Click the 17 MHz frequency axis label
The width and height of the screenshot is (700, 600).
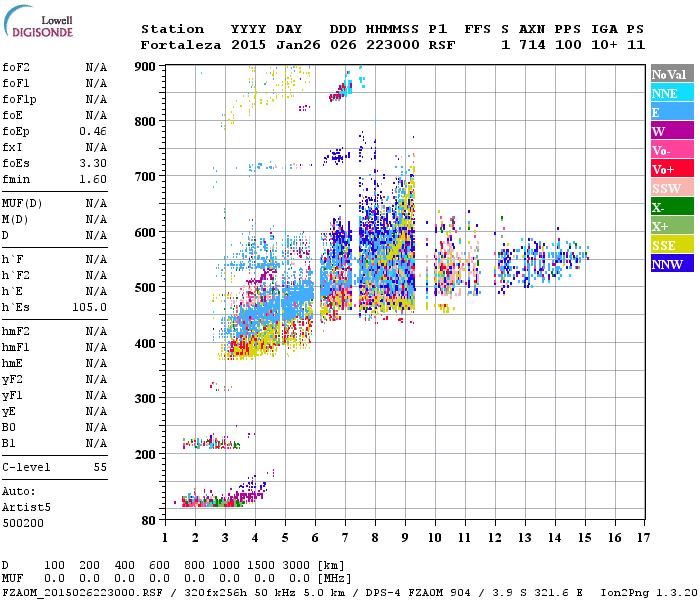point(643,538)
